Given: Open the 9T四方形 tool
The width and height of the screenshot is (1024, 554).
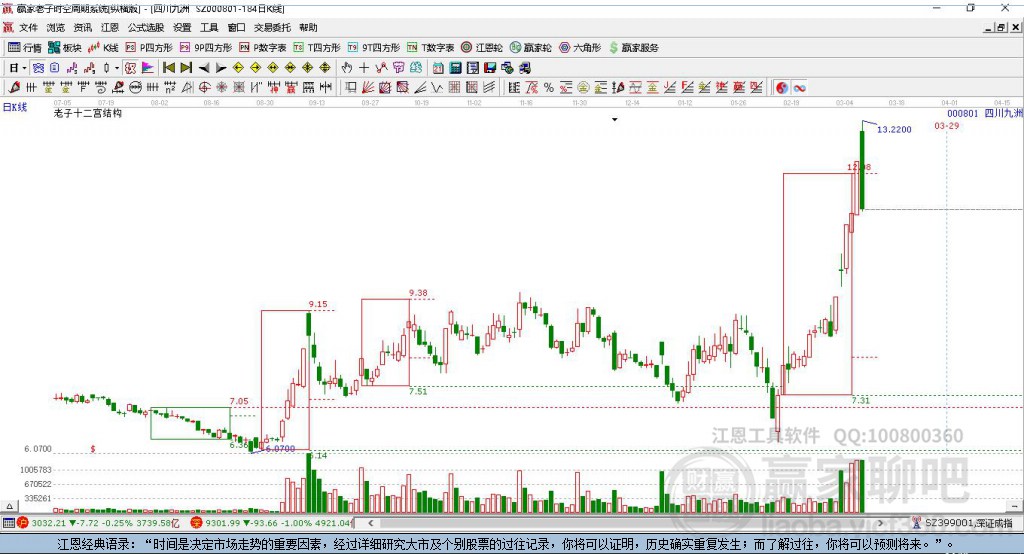Looking at the screenshot, I should (374, 48).
